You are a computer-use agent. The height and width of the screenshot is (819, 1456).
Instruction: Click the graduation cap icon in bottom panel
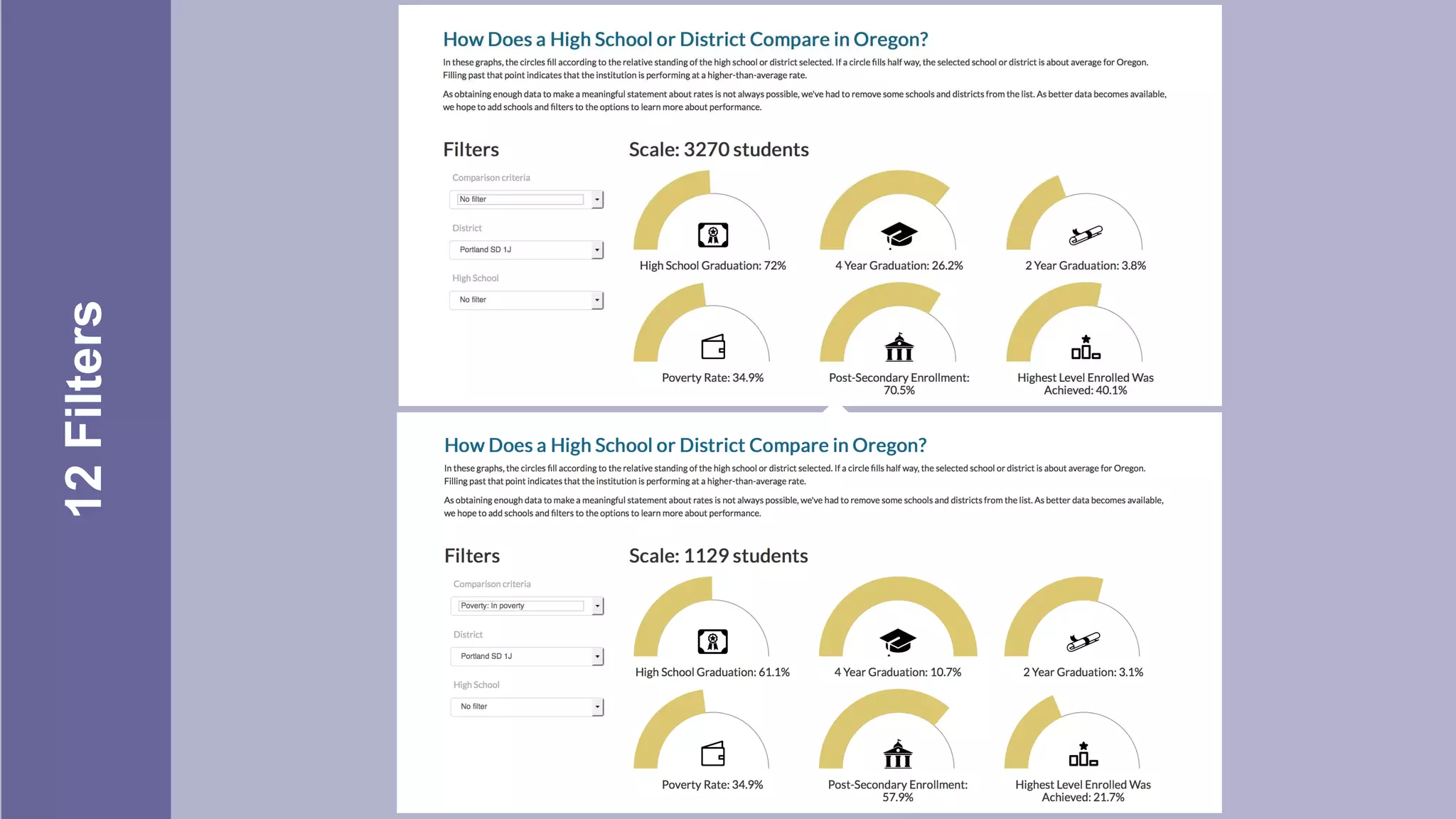point(897,641)
